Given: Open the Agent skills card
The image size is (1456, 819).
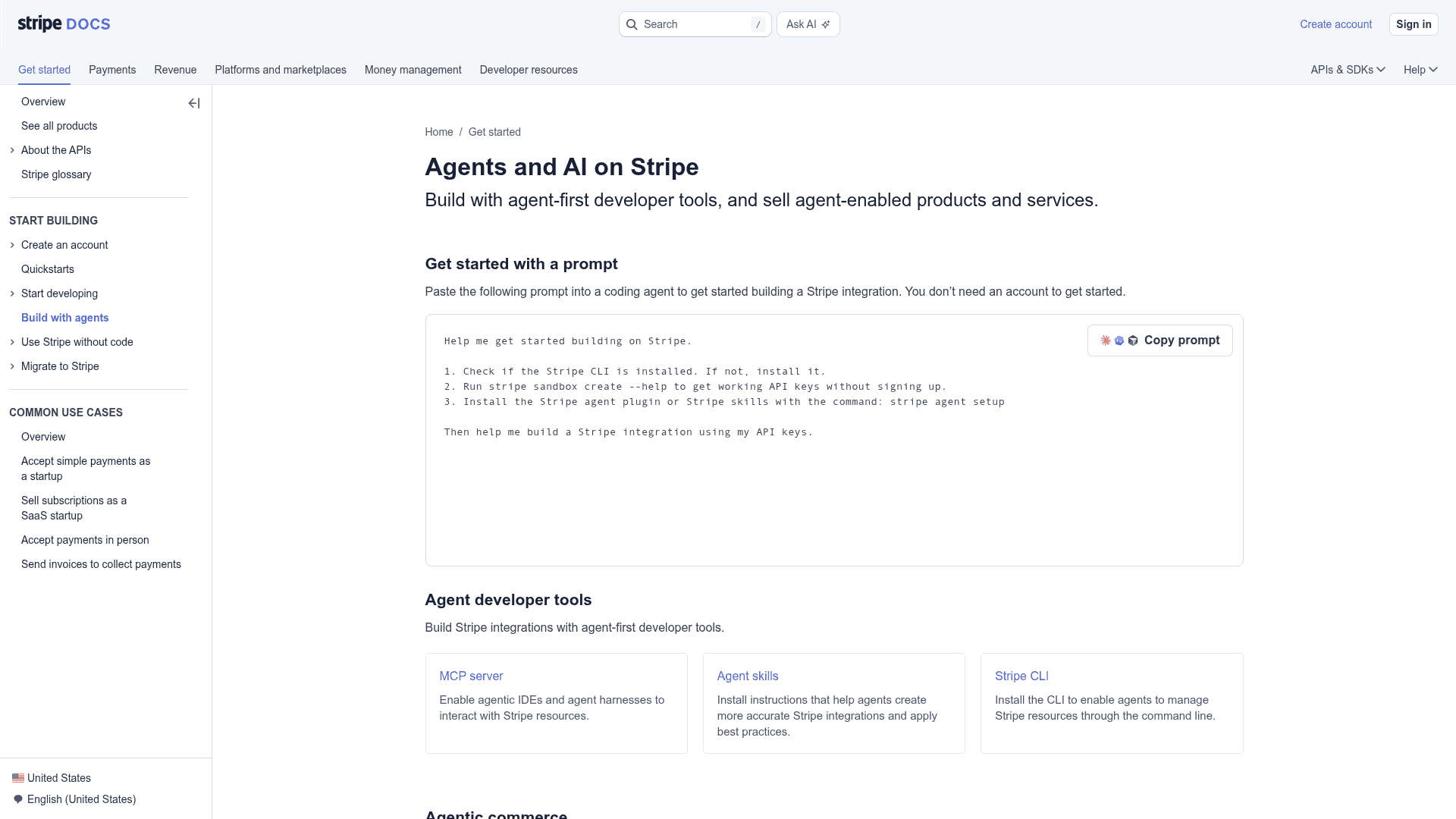Looking at the screenshot, I should (x=833, y=703).
